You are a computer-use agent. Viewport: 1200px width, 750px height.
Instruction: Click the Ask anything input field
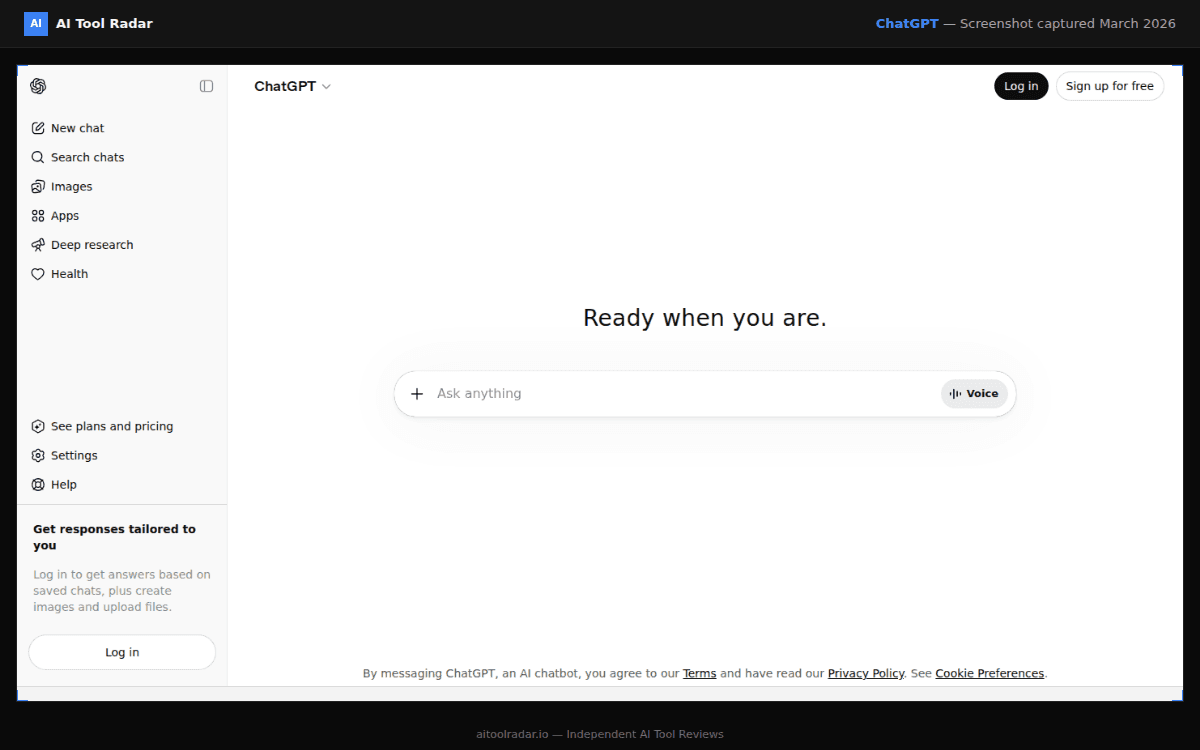(x=600, y=393)
